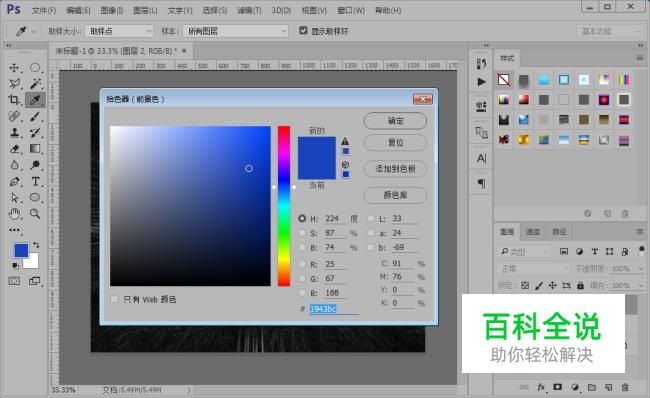Open the Styles panel menu
This screenshot has width=650, height=398.
(640, 58)
